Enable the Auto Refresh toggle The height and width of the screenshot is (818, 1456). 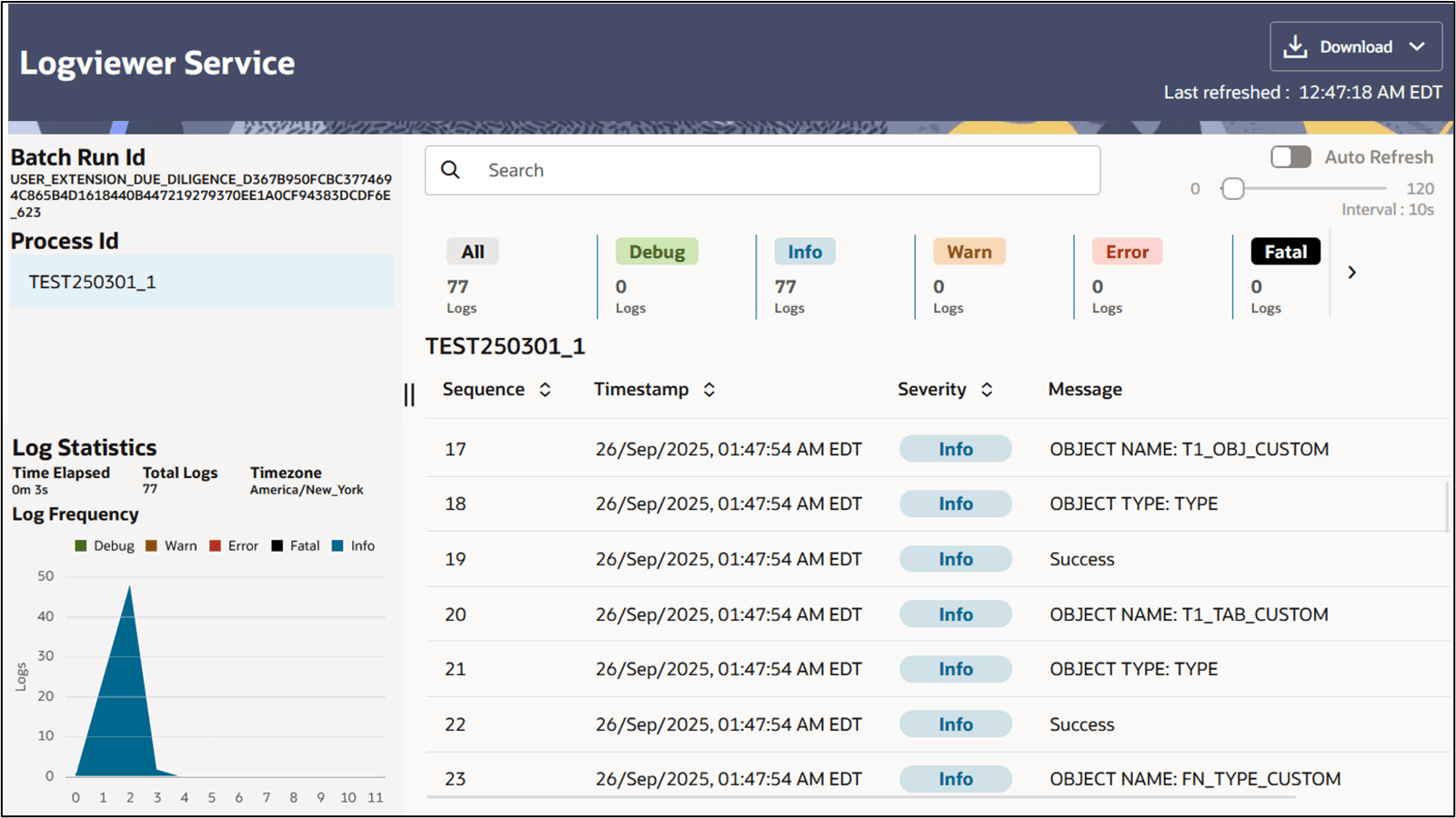point(1290,156)
